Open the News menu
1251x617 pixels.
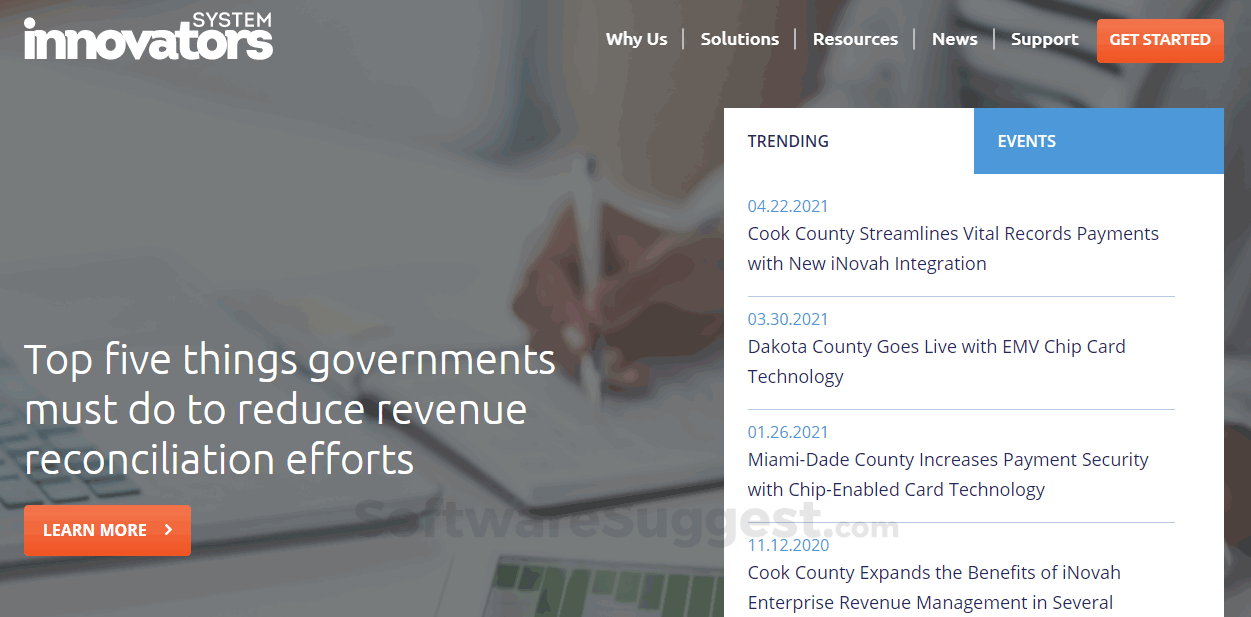point(954,39)
